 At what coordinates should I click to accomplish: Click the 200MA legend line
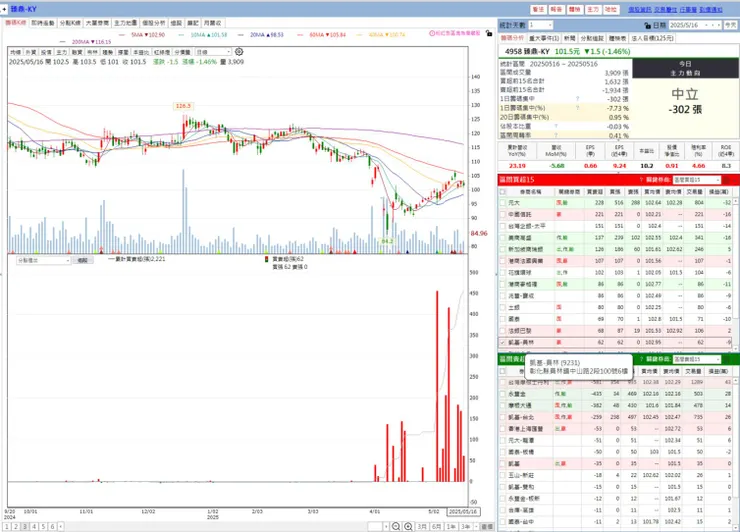click(85, 42)
